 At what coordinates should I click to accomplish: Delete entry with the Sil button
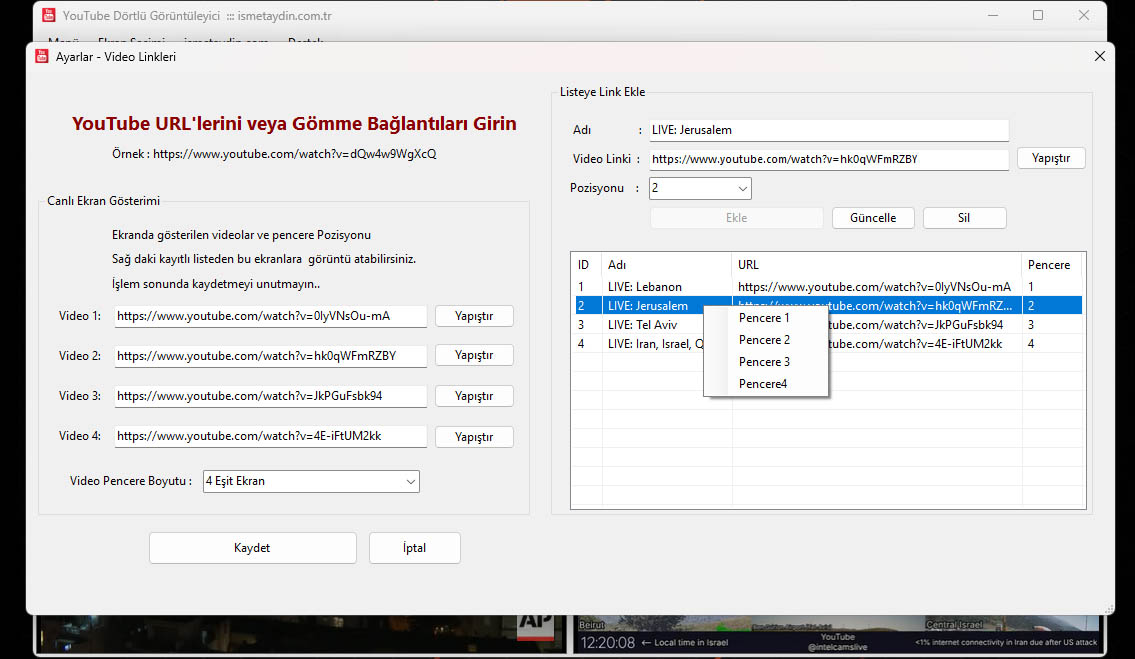pyautogui.click(x=964, y=218)
